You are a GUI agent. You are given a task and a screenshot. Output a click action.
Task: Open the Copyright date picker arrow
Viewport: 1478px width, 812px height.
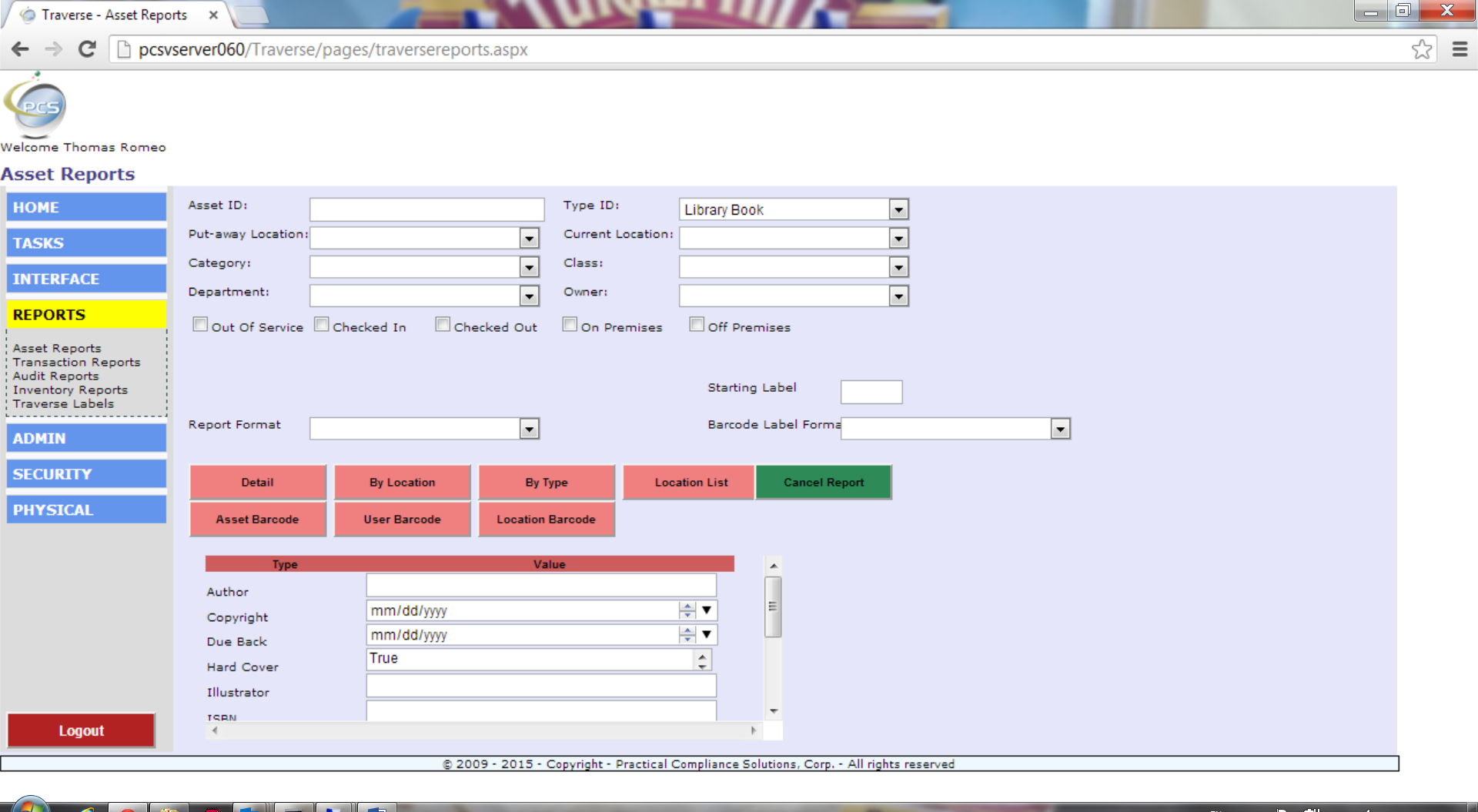point(706,610)
